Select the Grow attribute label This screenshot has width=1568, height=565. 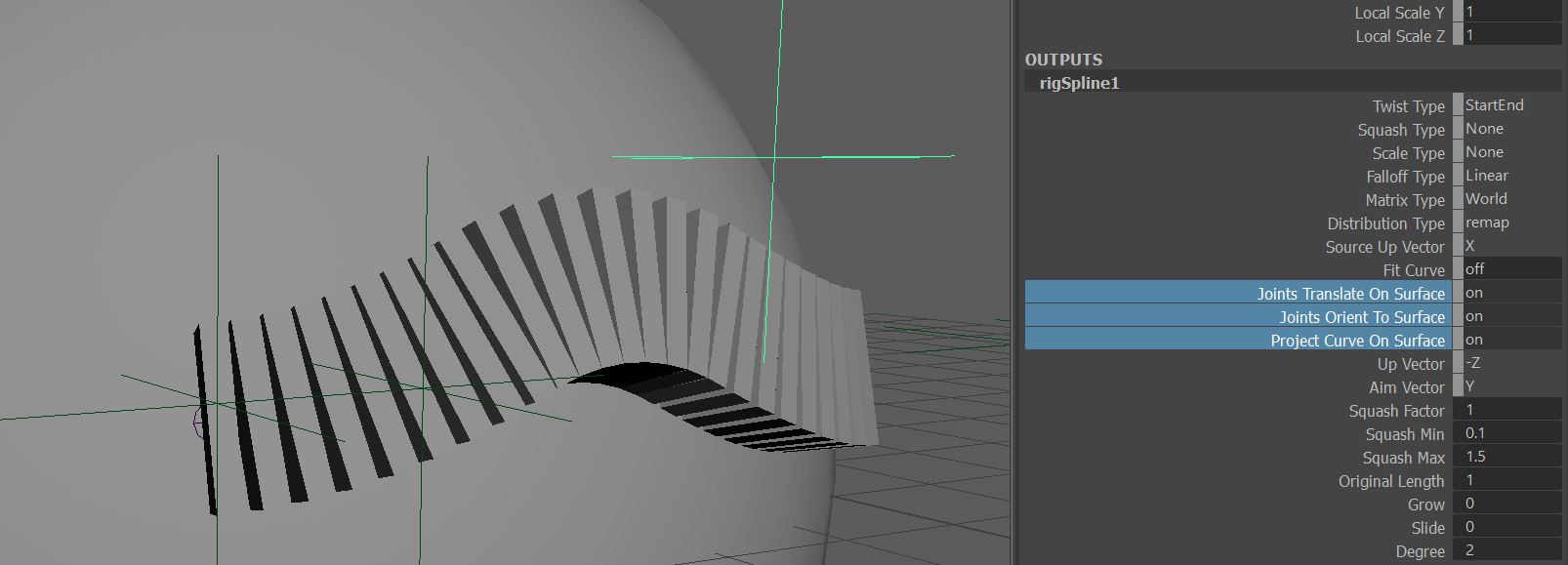pos(1425,504)
